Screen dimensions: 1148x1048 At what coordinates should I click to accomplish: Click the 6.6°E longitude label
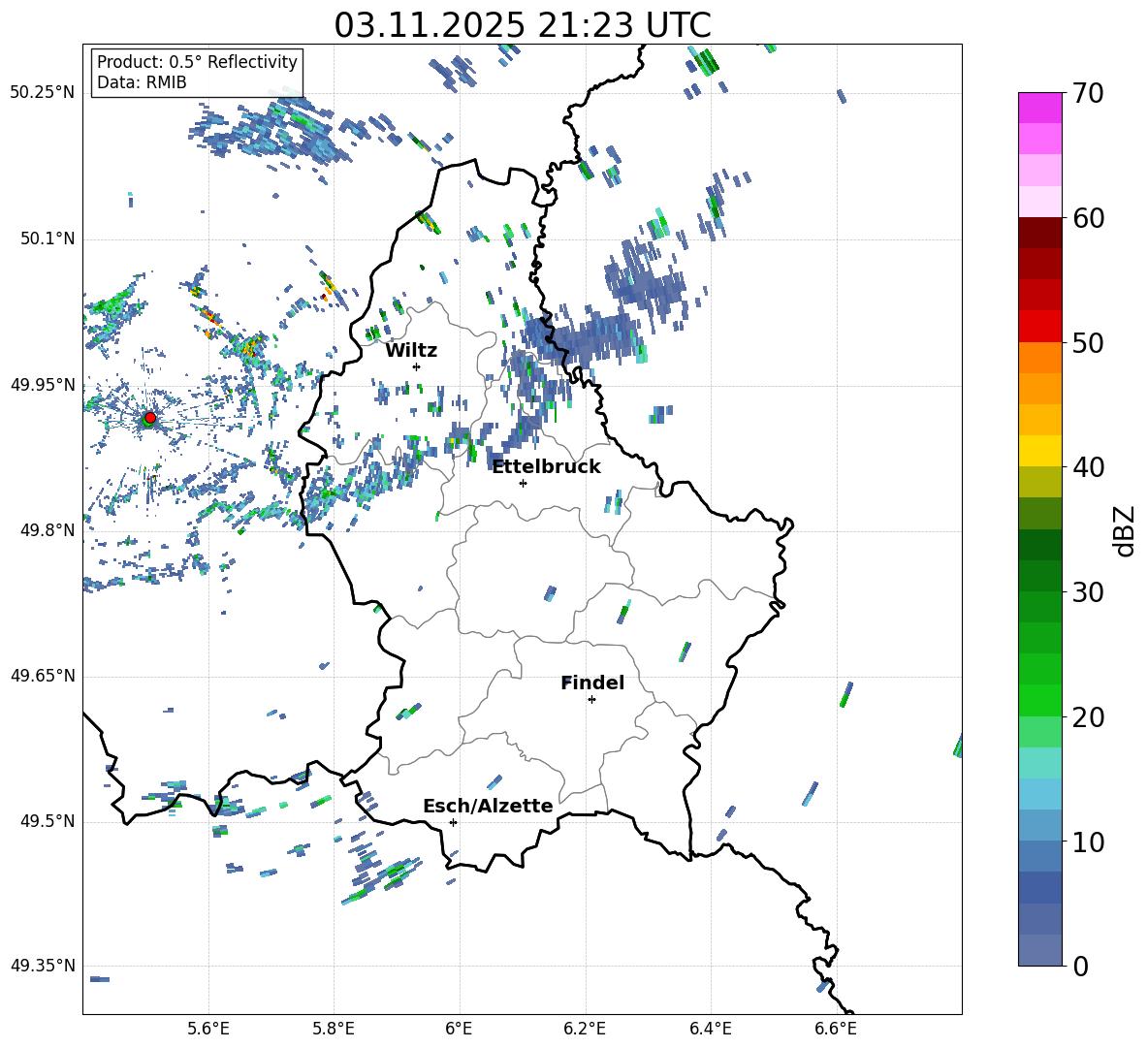836,1029
